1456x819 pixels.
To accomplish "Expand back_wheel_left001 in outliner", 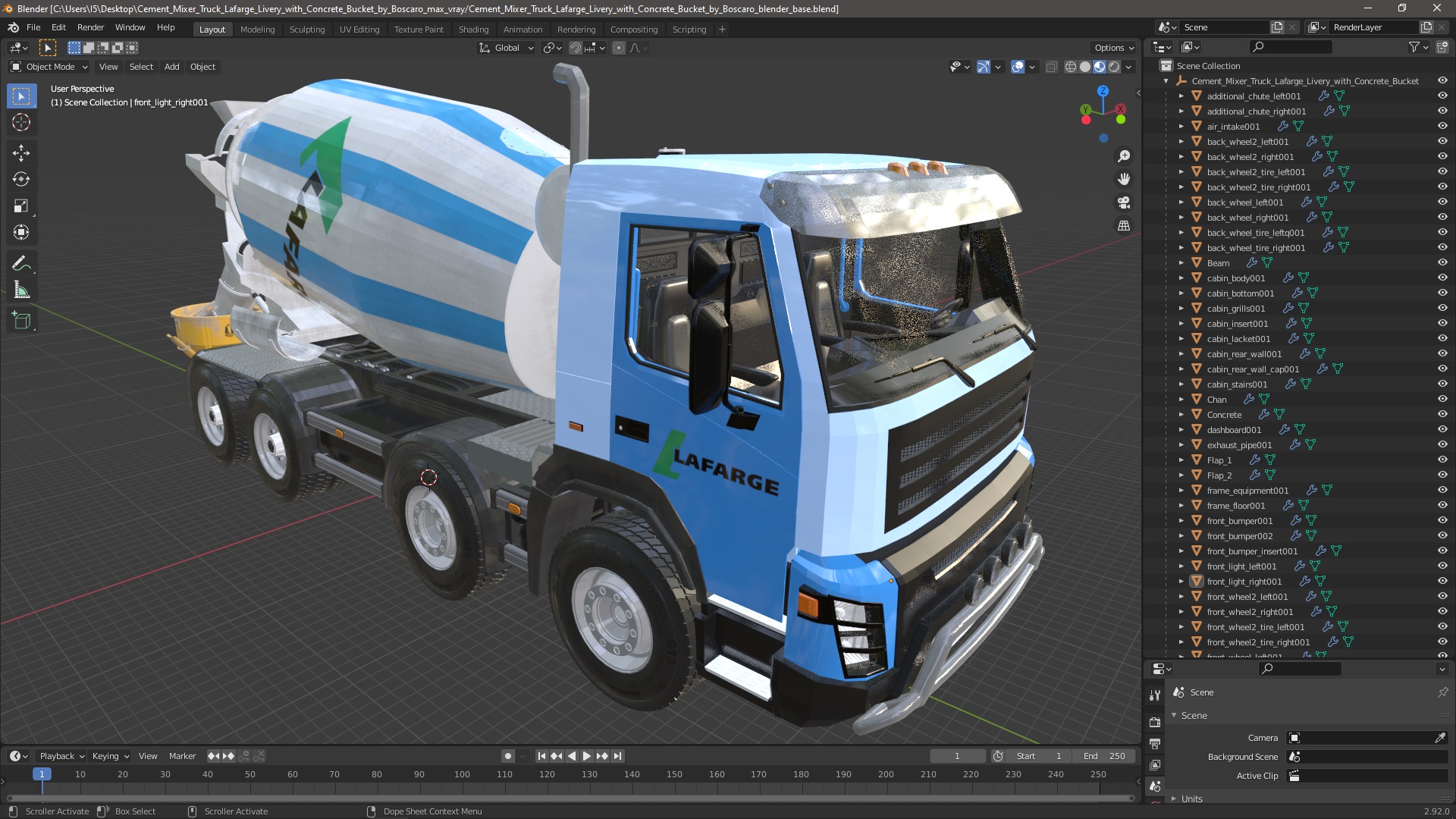I will click(x=1181, y=202).
